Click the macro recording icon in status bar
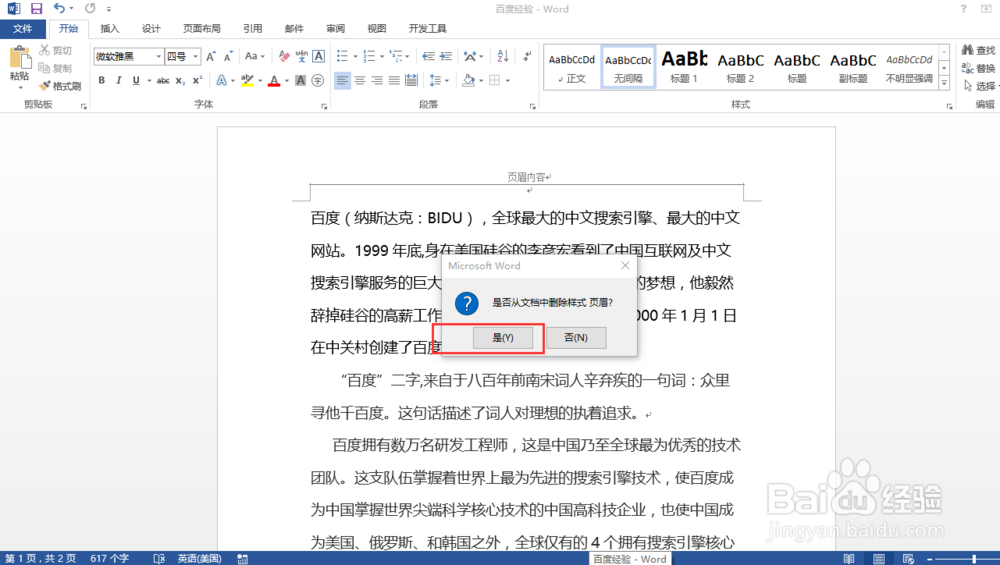Viewport: 1000px width, 565px height. coord(242,559)
